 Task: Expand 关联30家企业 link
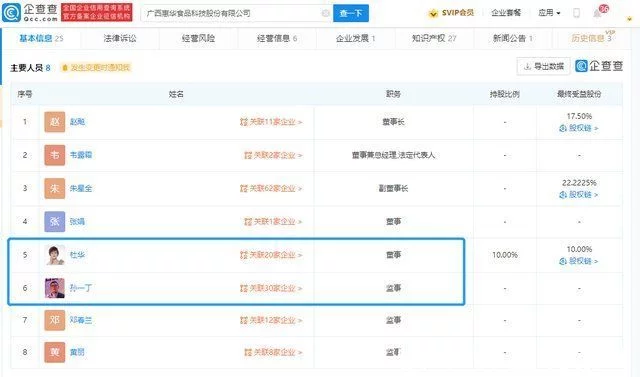[x=271, y=288]
